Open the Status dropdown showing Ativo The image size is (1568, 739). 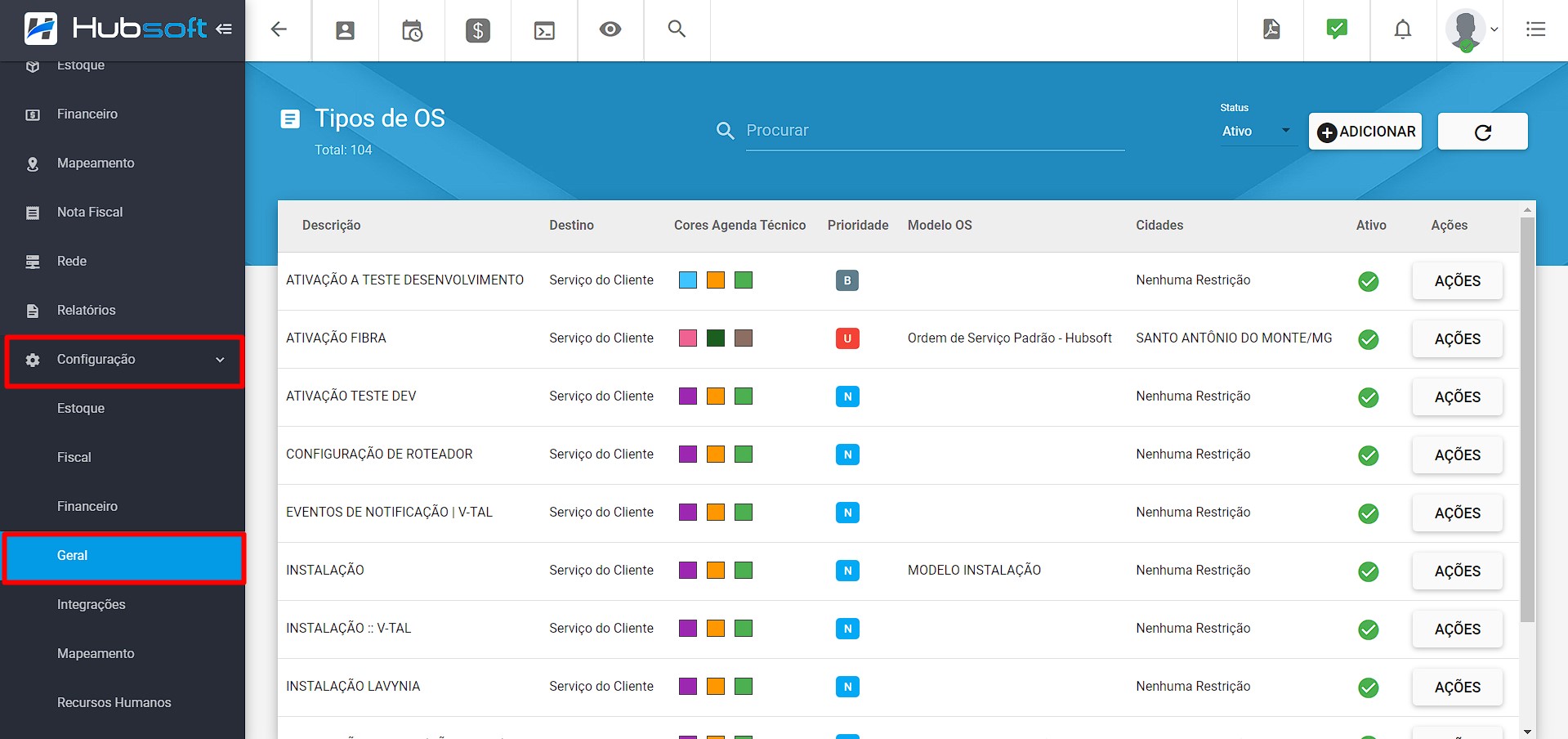1256,132
